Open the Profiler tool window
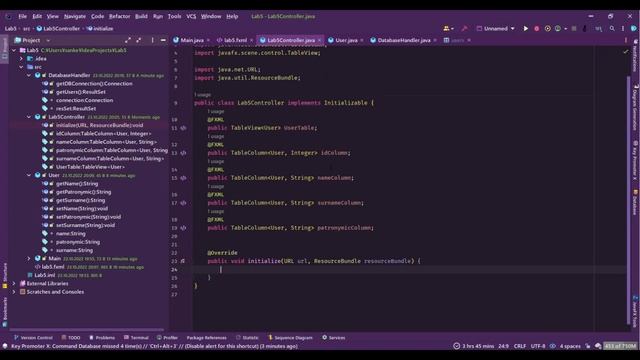 [167, 338]
